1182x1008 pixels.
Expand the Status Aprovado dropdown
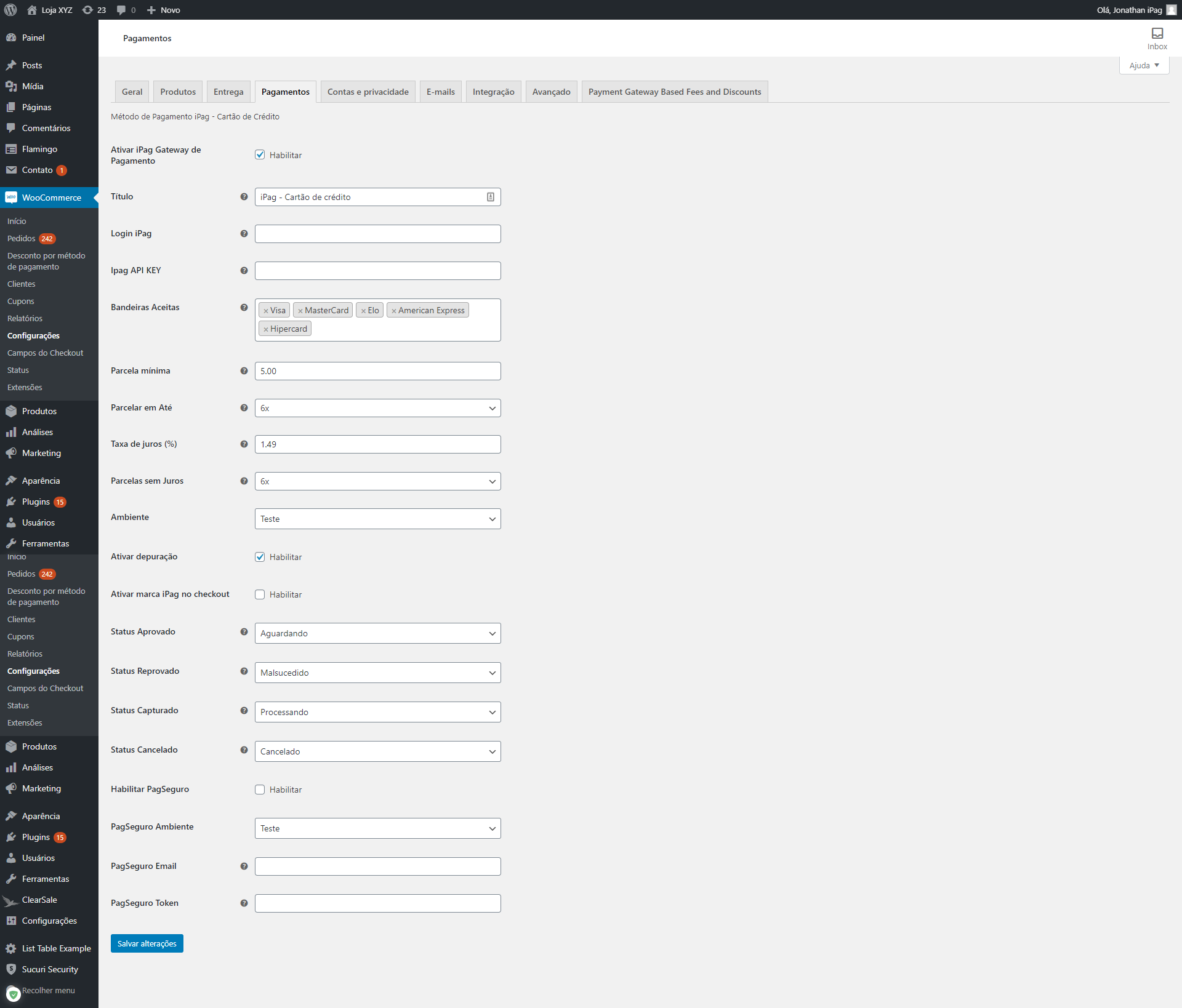point(377,633)
